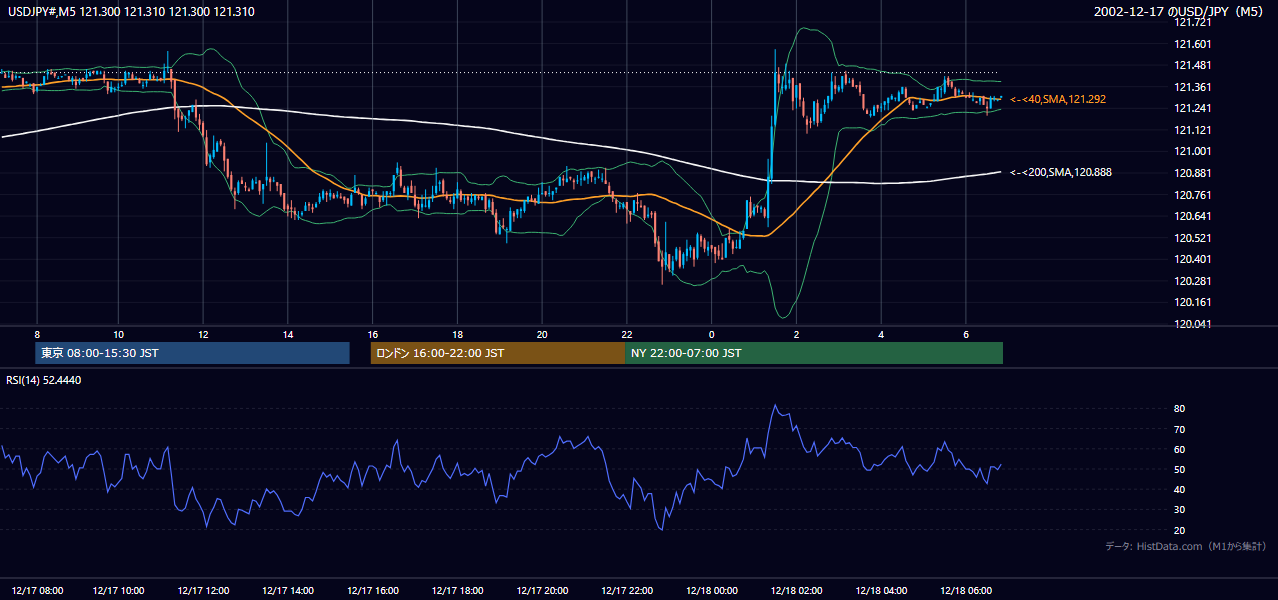Click price axis value 121.601
The height and width of the screenshot is (600, 1278).
[1192, 44]
